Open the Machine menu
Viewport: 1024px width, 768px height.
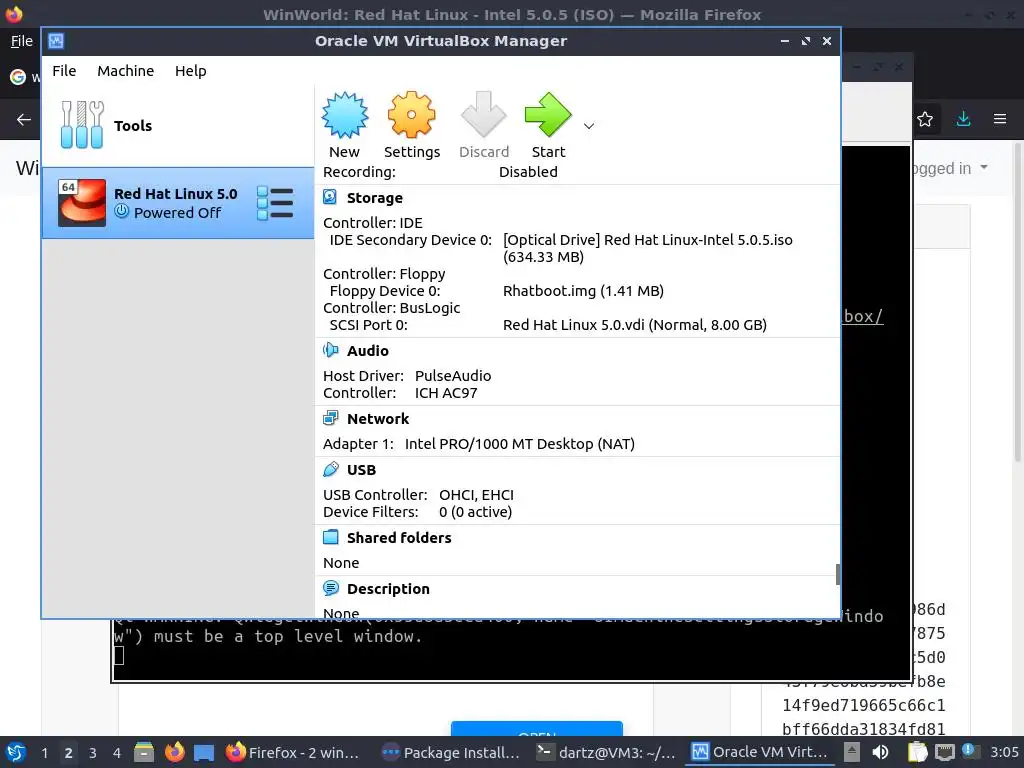click(125, 71)
